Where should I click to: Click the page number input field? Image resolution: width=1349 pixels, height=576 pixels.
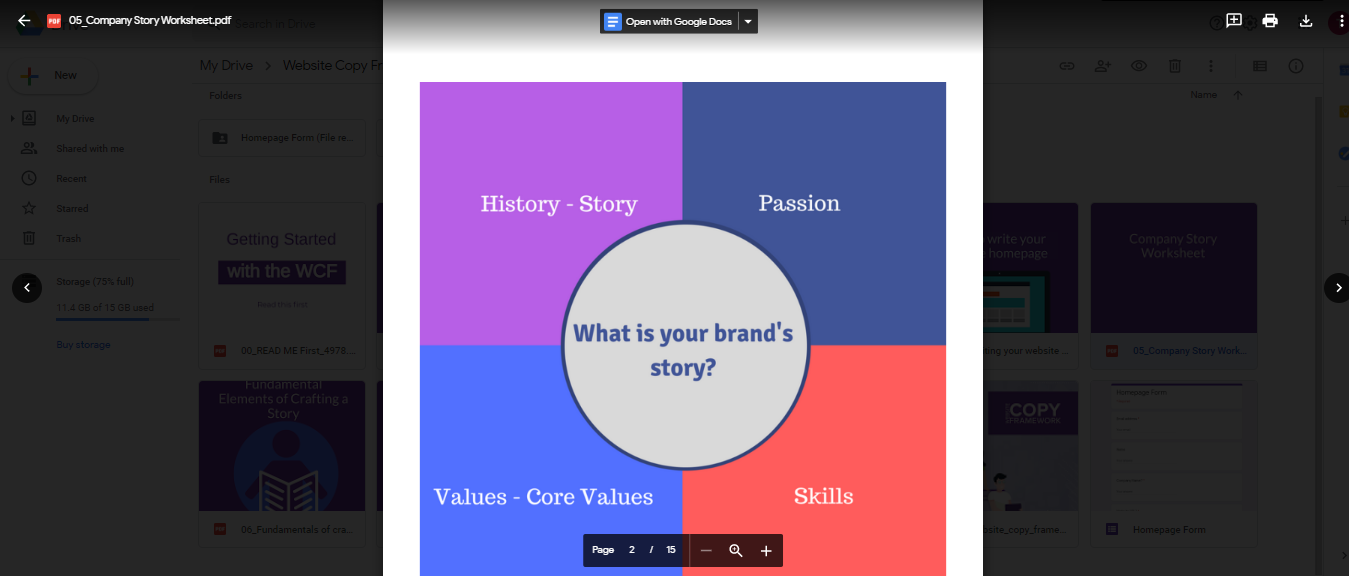tap(631, 550)
